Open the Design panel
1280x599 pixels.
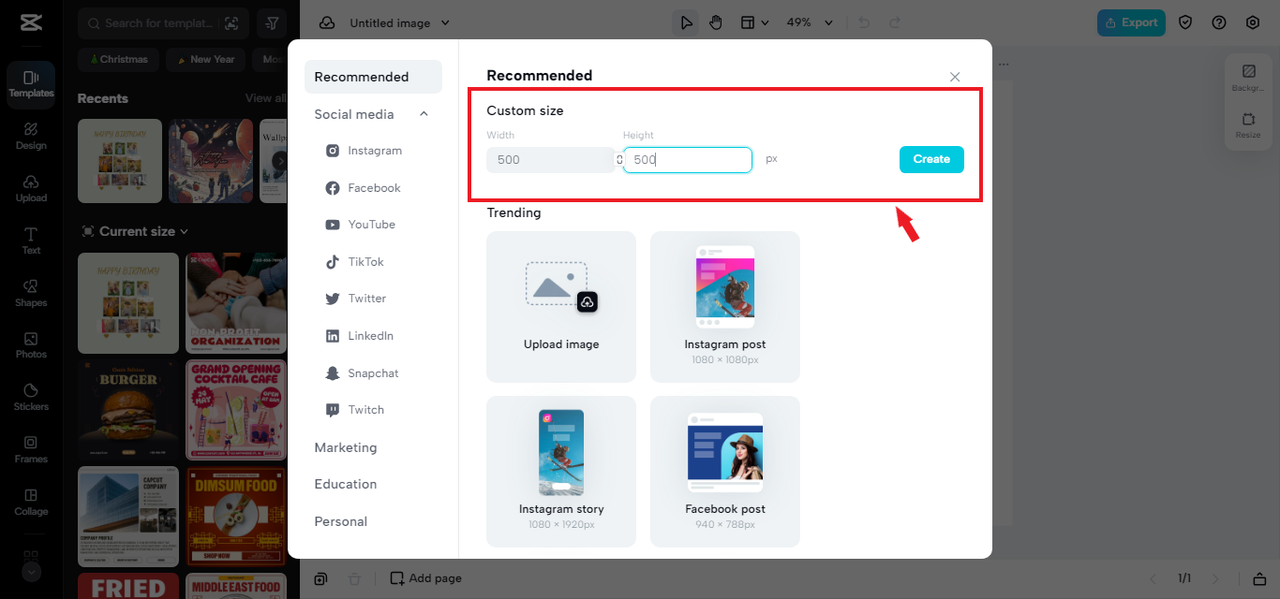click(x=31, y=136)
